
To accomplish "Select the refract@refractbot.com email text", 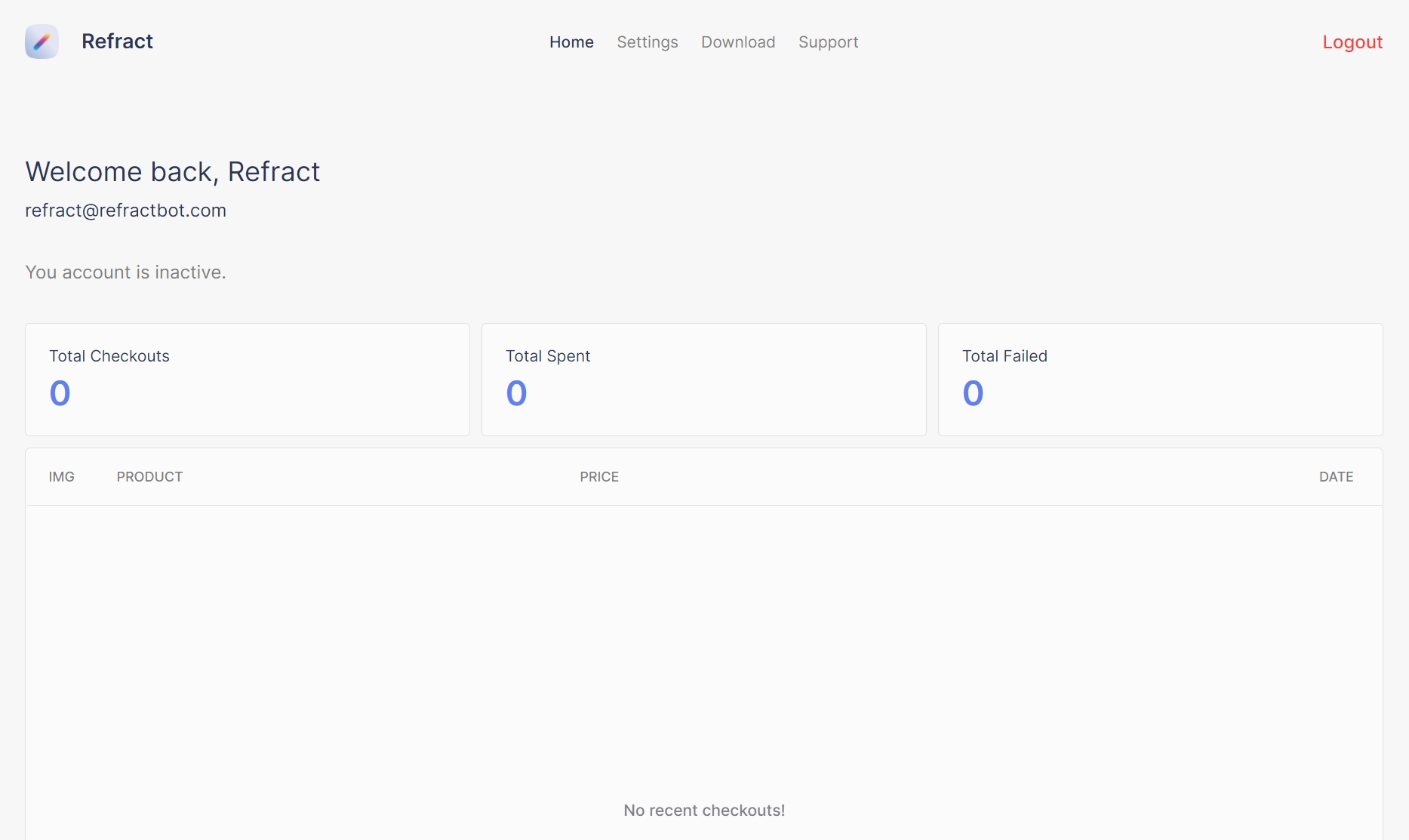I will tap(125, 211).
